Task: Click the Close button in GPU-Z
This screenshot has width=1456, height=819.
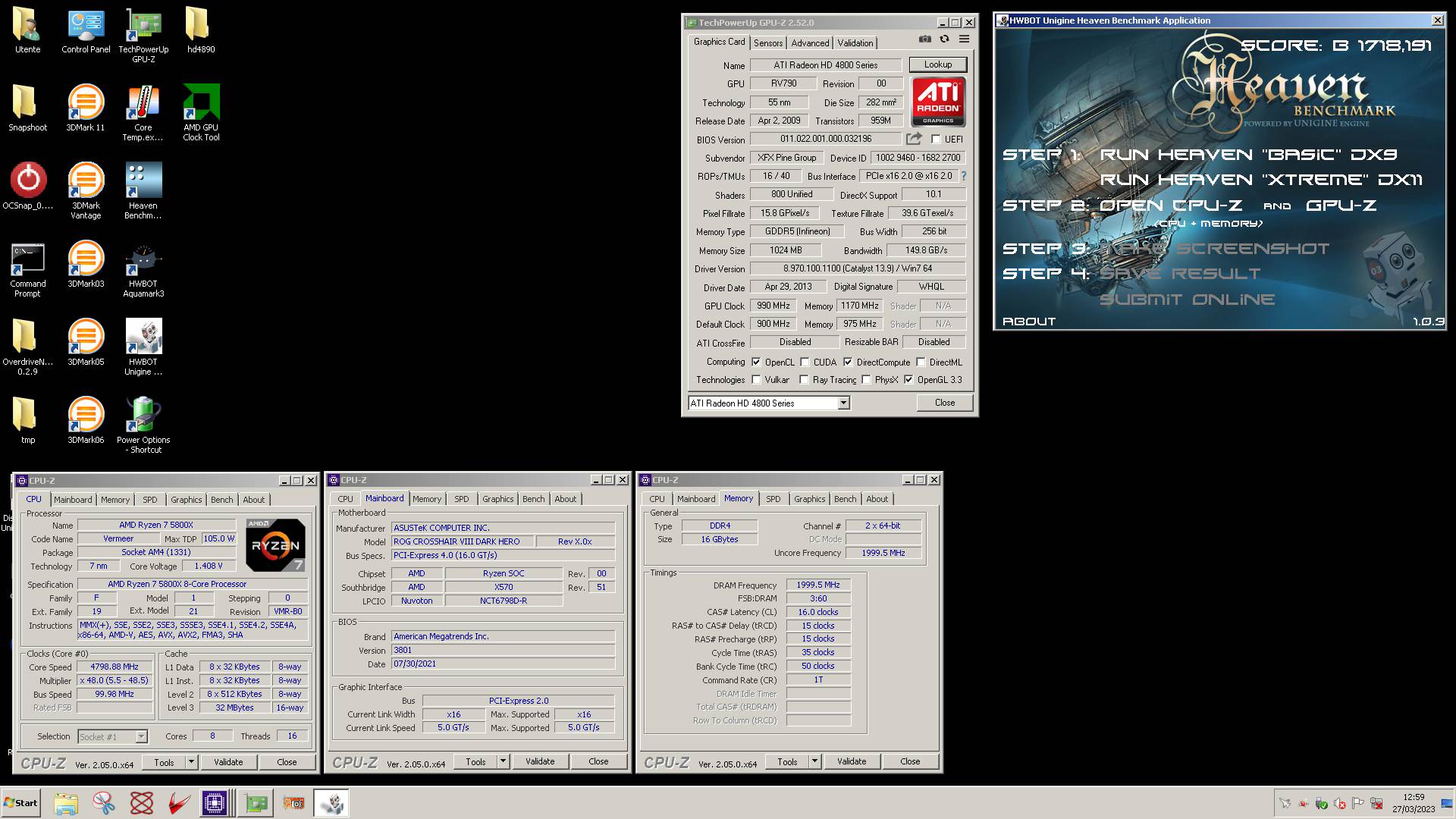Action: pos(945,403)
